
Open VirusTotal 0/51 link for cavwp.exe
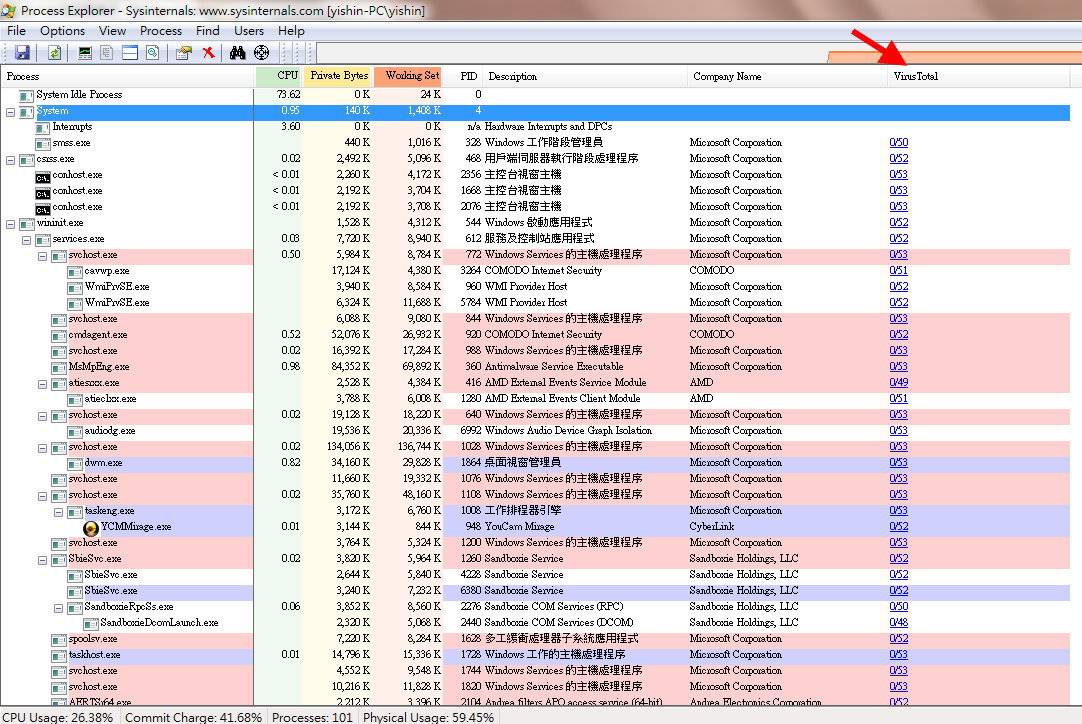coord(898,271)
